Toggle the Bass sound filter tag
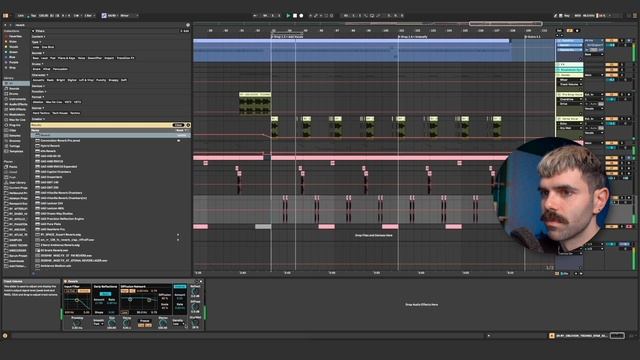Screen dimensions: 640x360 pos(36,58)
